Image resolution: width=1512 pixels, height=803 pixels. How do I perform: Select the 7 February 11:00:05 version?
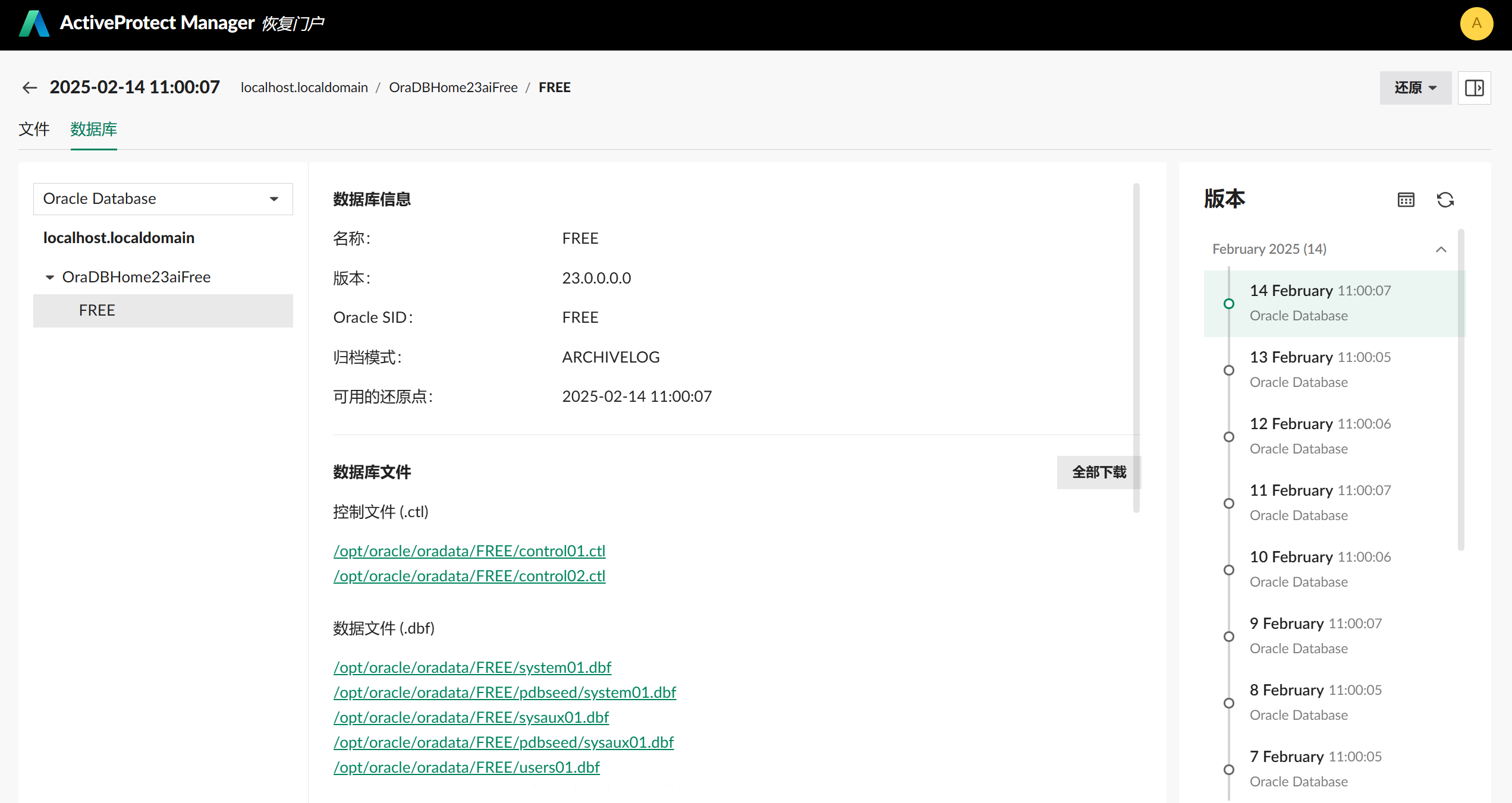[x=1335, y=770]
